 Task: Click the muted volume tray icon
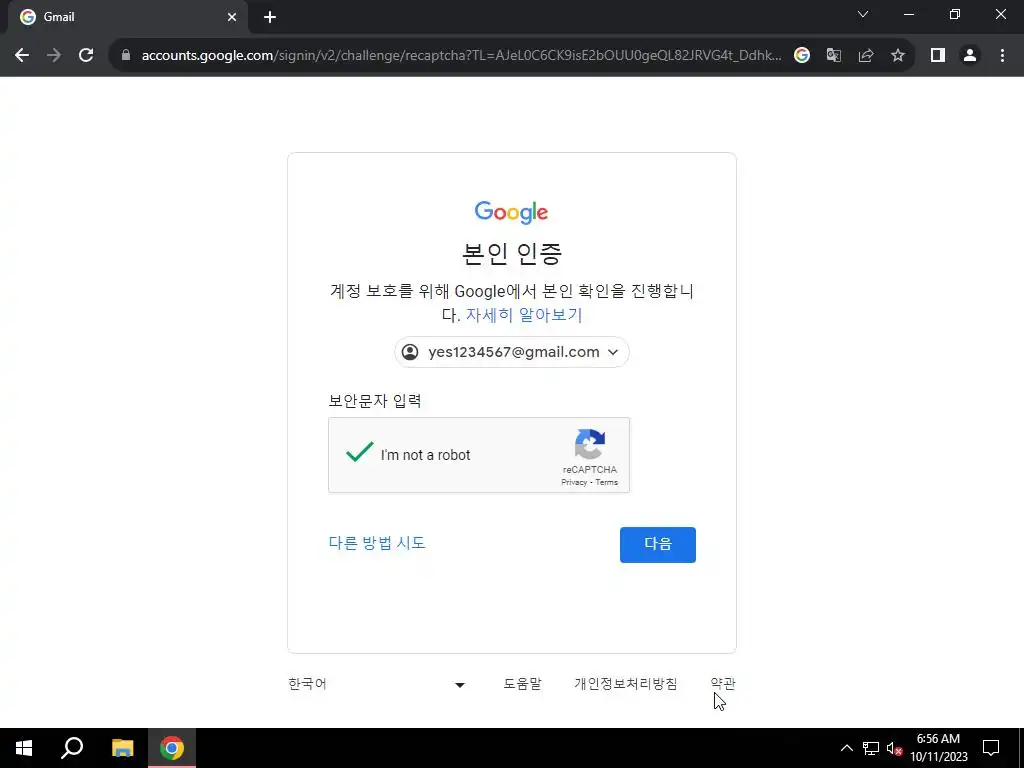tap(894, 748)
